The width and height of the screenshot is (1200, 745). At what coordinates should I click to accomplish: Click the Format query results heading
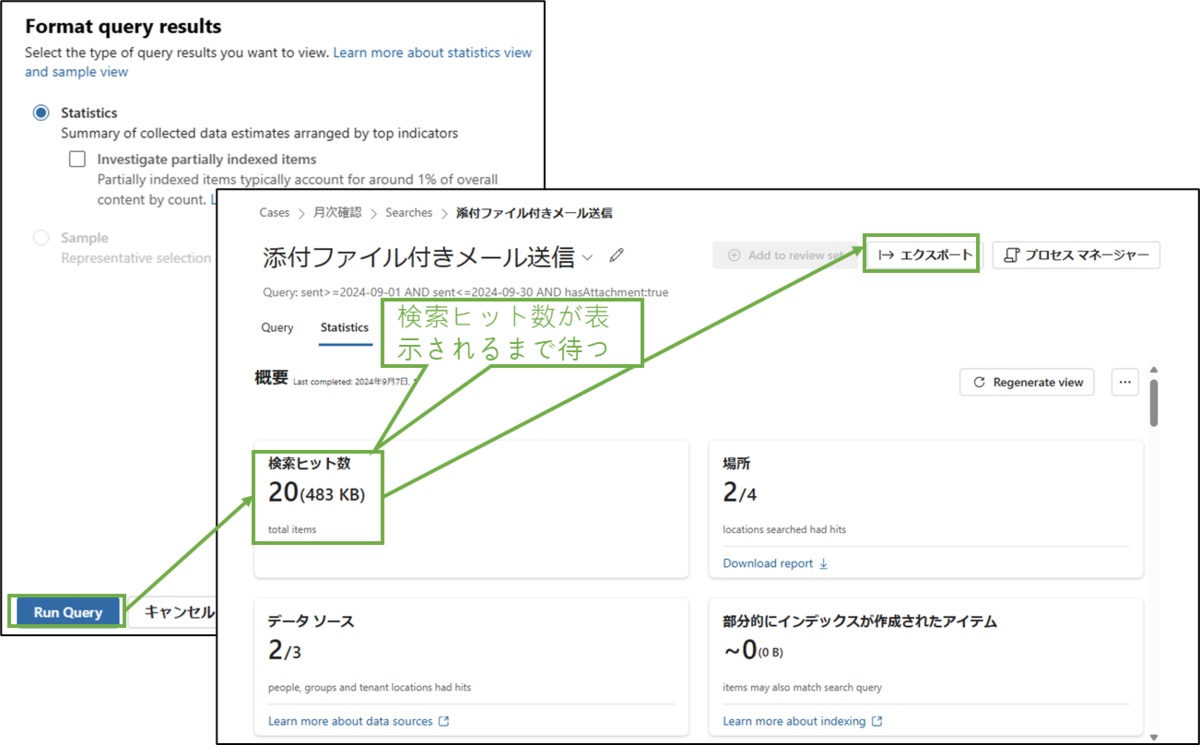[x=123, y=26]
